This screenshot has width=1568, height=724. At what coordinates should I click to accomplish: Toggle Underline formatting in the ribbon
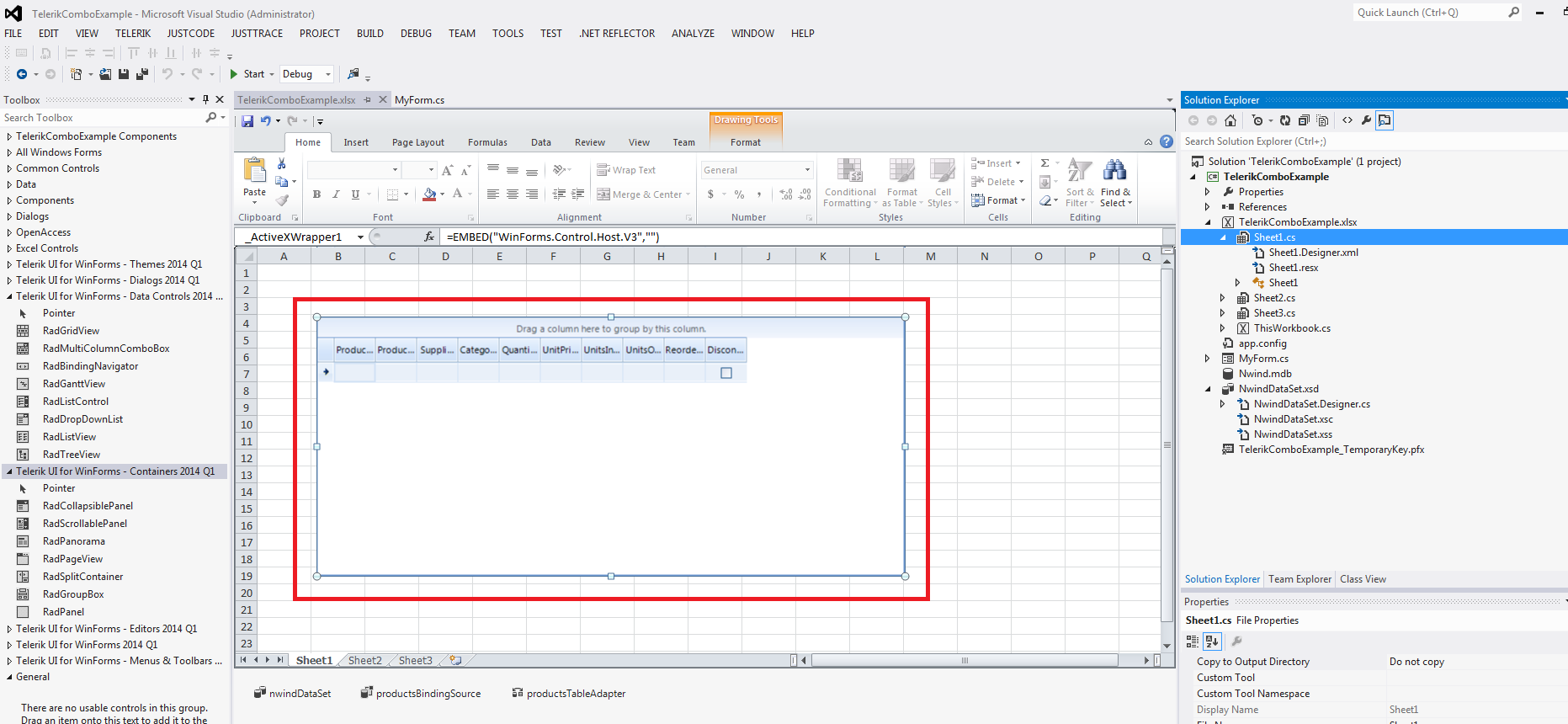tap(355, 194)
